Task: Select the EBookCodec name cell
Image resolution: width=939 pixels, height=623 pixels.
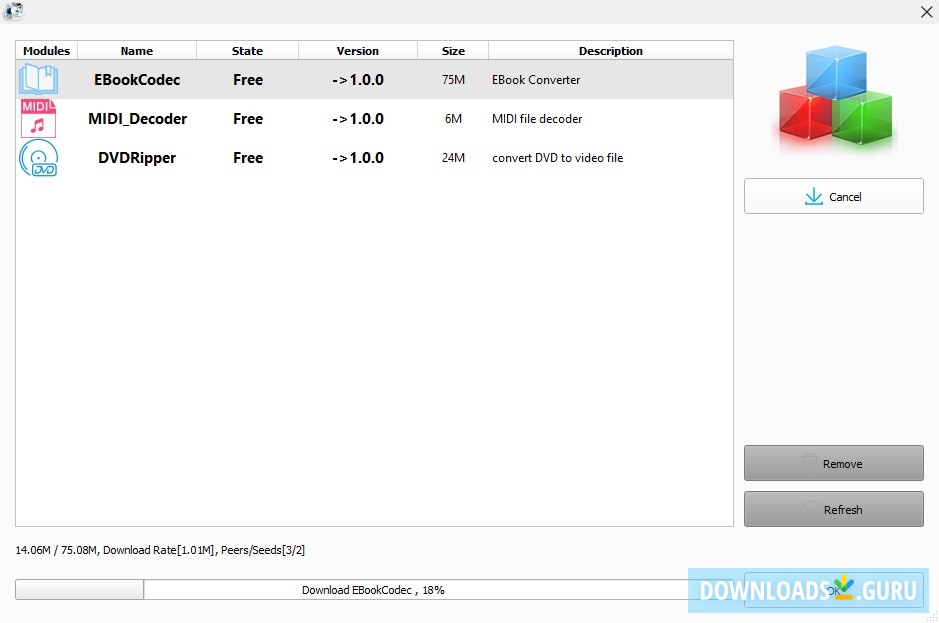Action: [x=137, y=80]
